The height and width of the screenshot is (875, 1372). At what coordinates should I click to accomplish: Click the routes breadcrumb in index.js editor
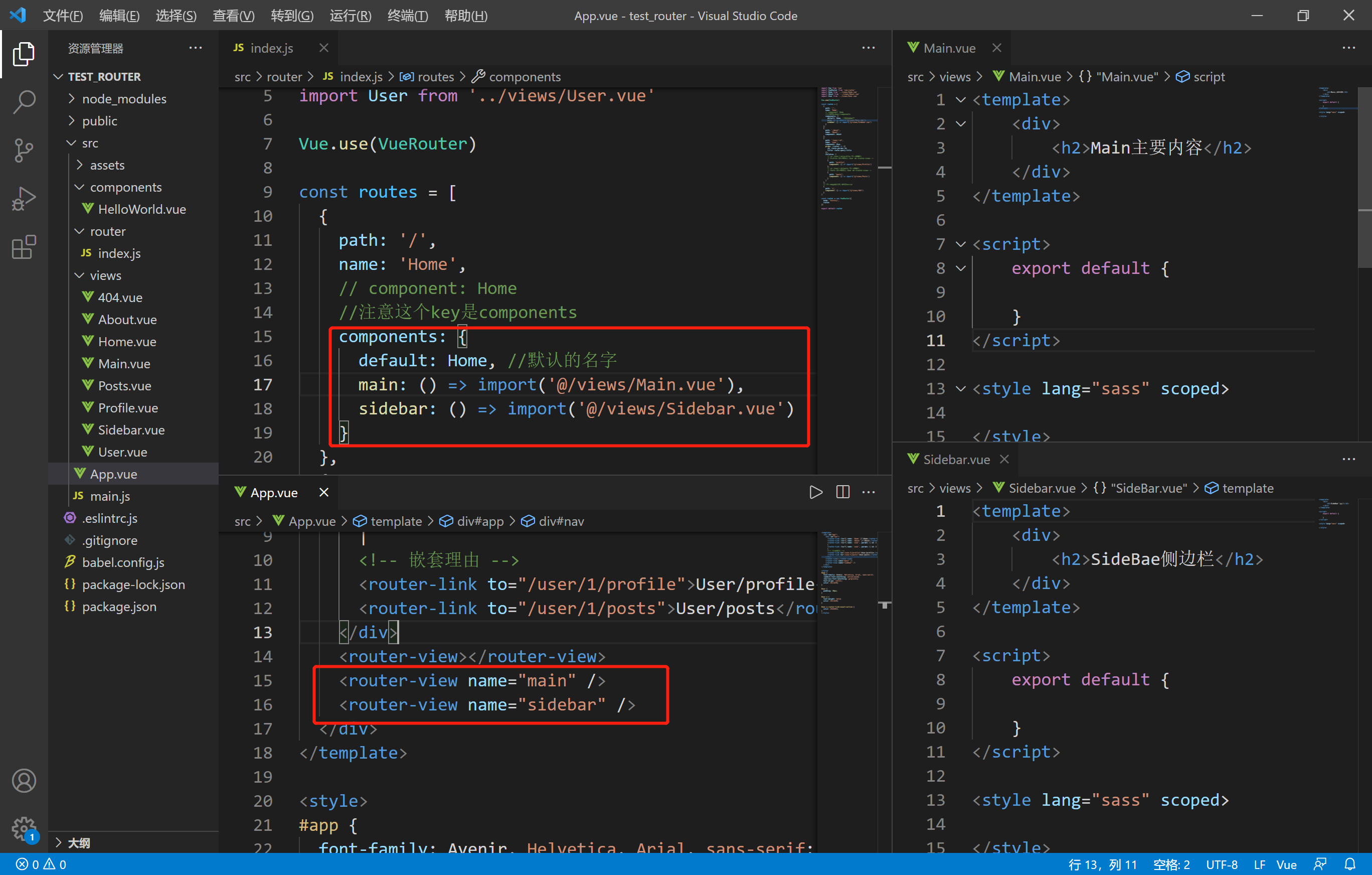coord(427,76)
